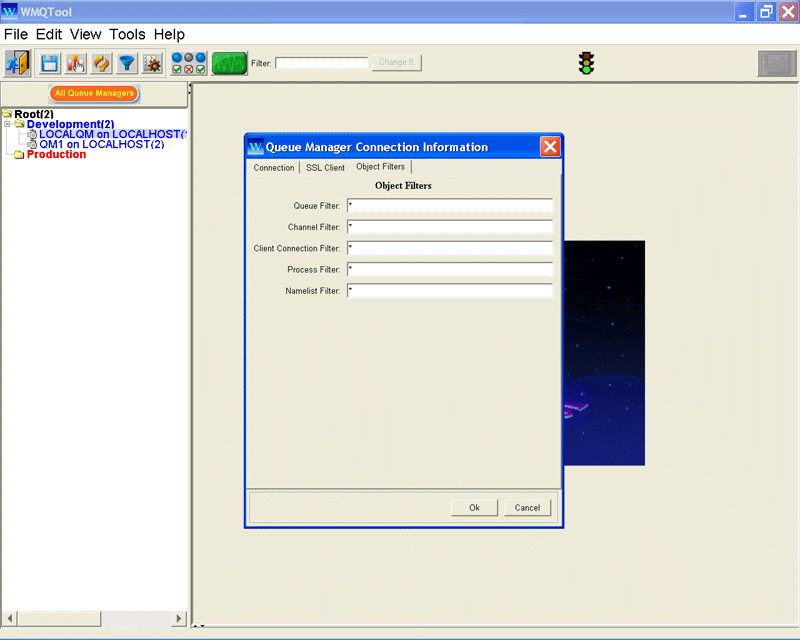Select the hand-click connect toolbar icon
Viewport: 800px width, 640px height.
76,62
